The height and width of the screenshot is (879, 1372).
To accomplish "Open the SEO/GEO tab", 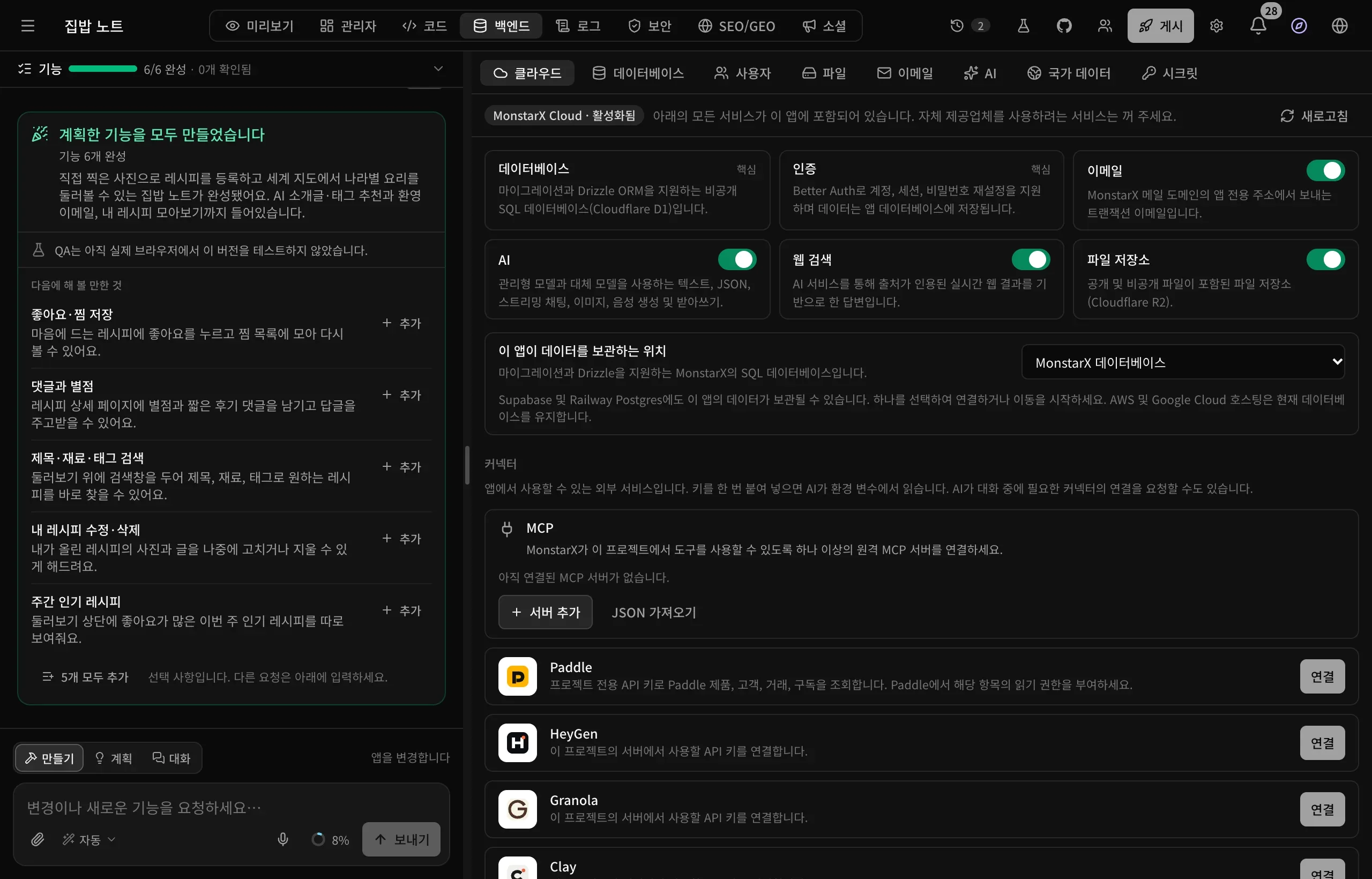I will click(x=737, y=26).
